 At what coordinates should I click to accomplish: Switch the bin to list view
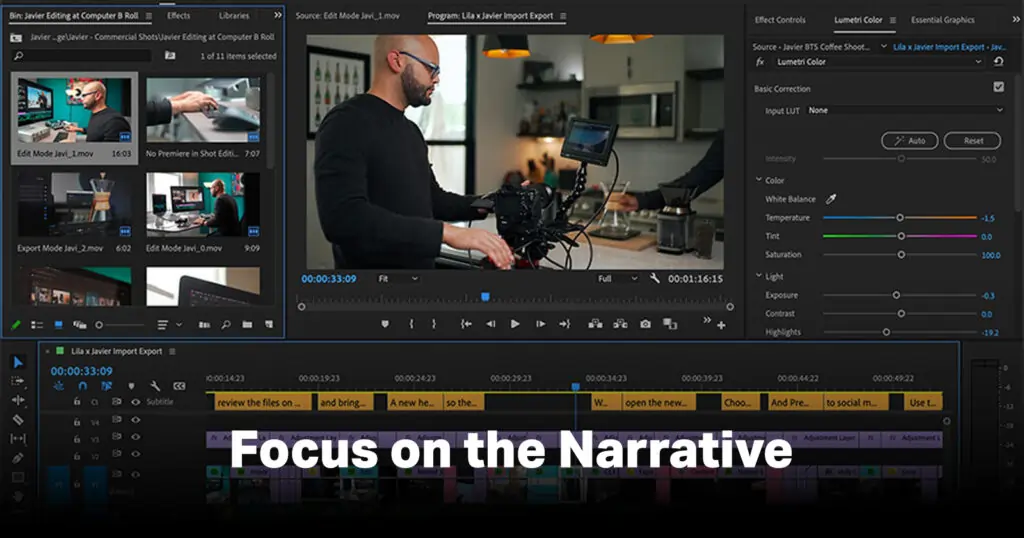[37, 325]
